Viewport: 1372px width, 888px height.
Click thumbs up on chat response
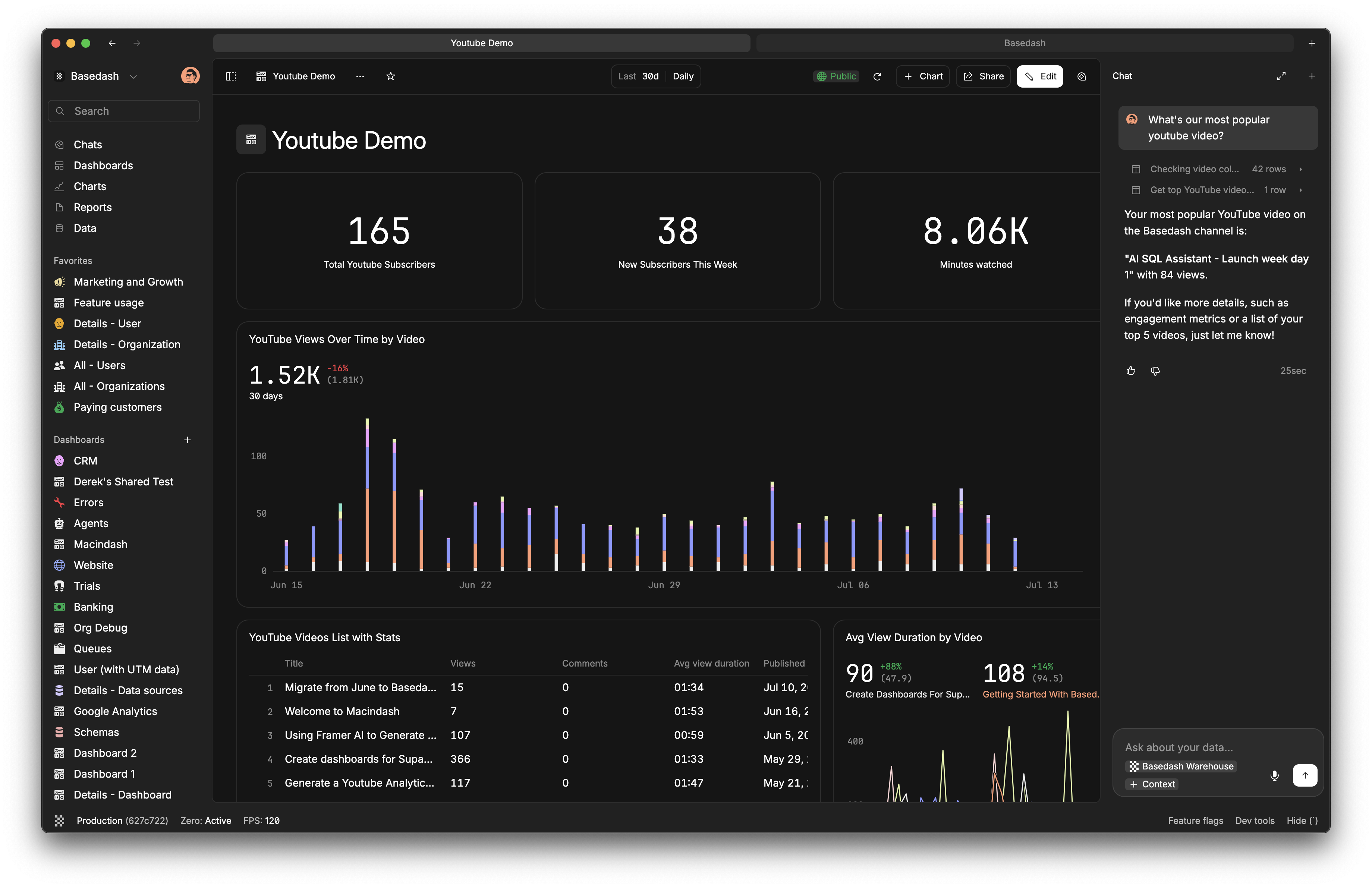click(1130, 371)
